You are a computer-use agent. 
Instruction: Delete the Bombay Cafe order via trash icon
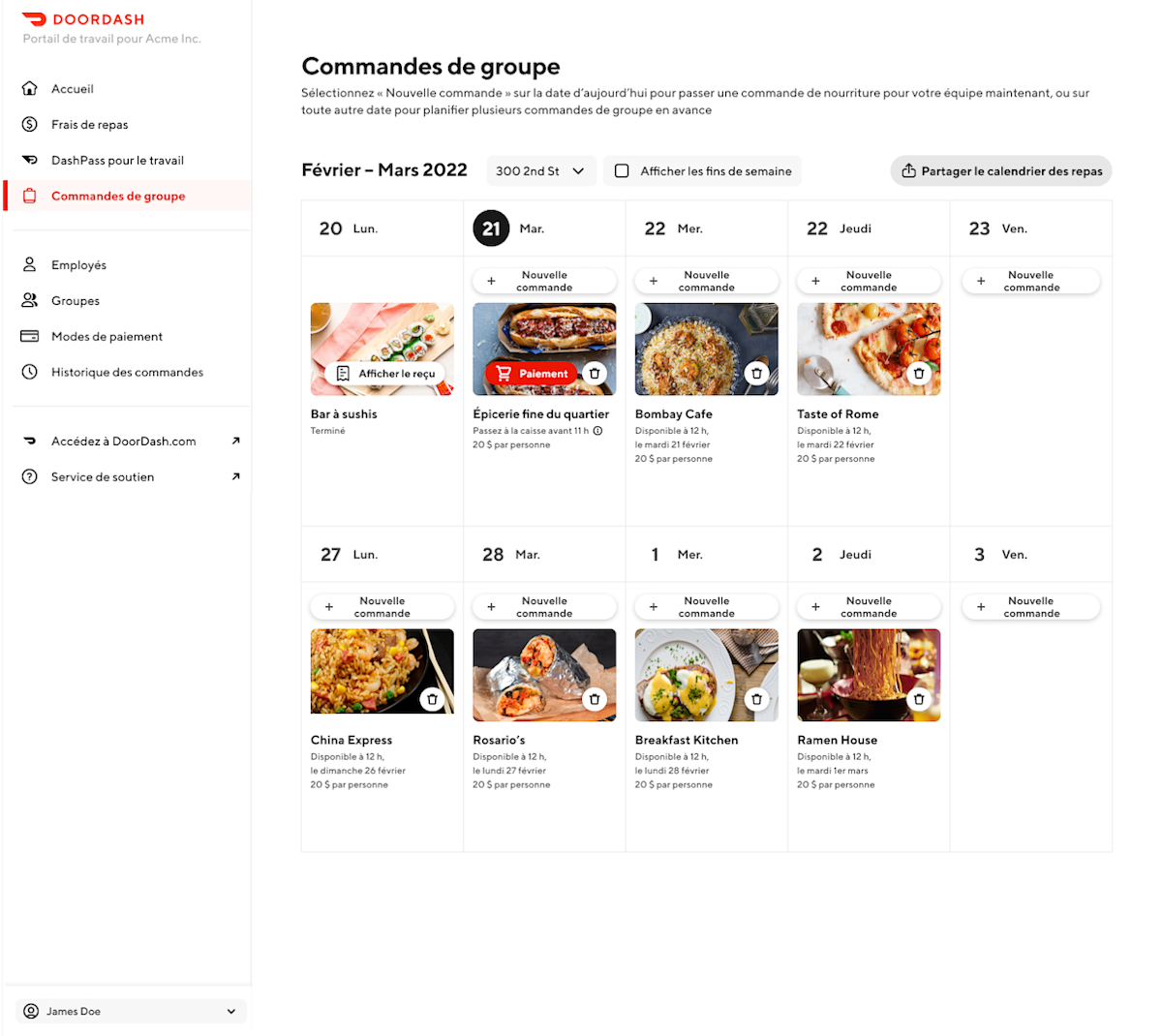coord(757,374)
